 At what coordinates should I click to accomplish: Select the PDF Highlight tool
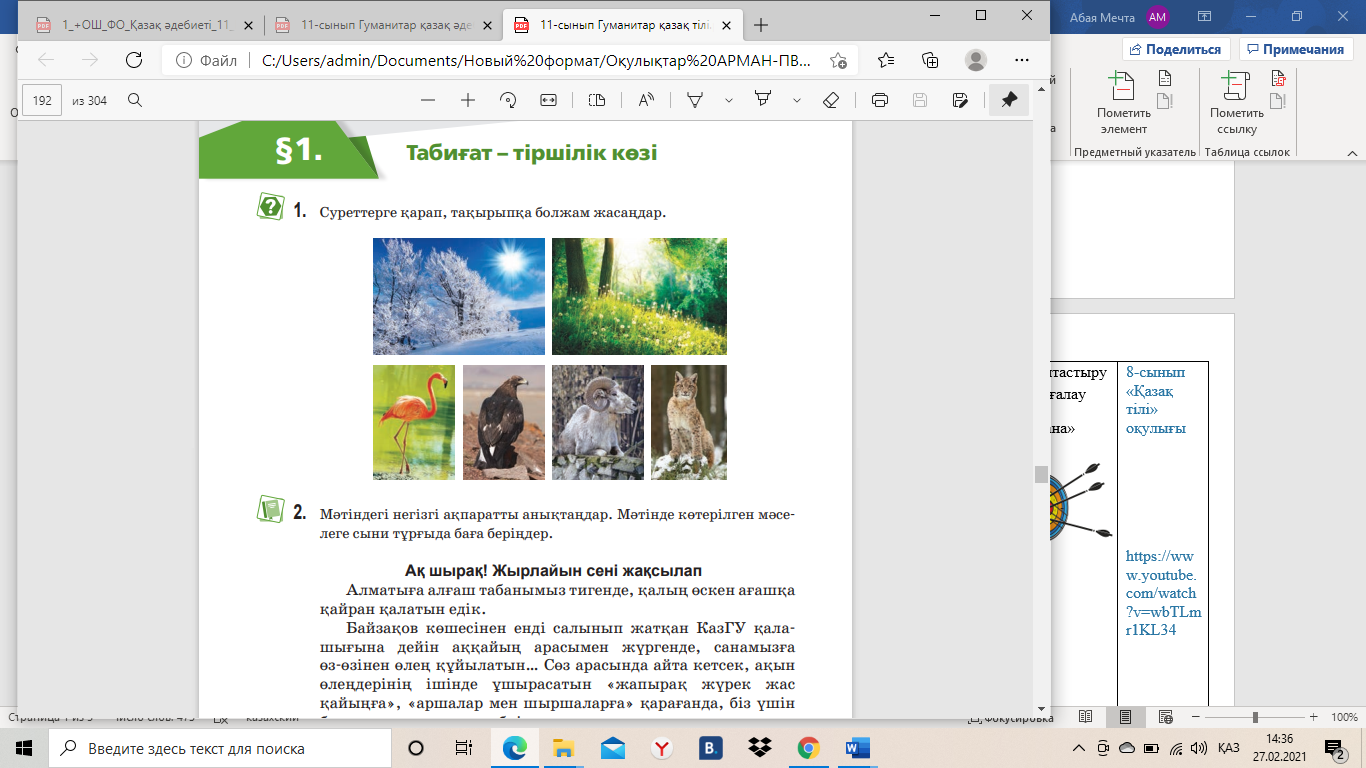763,100
